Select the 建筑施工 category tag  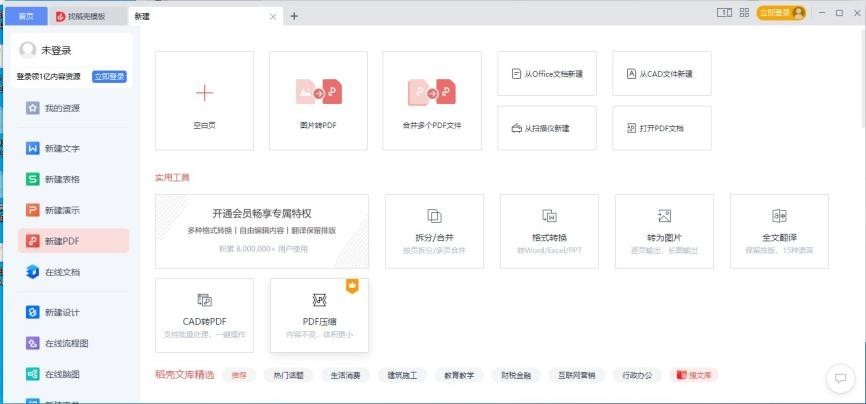click(403, 375)
